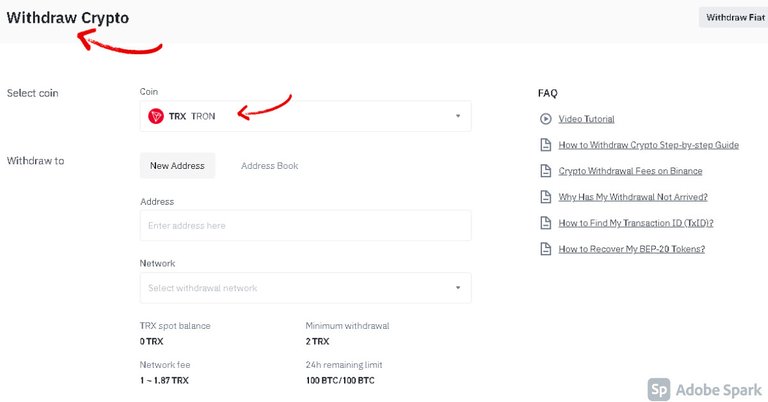
Task: Open How to Find My Transaction ID link
Action: click(636, 223)
